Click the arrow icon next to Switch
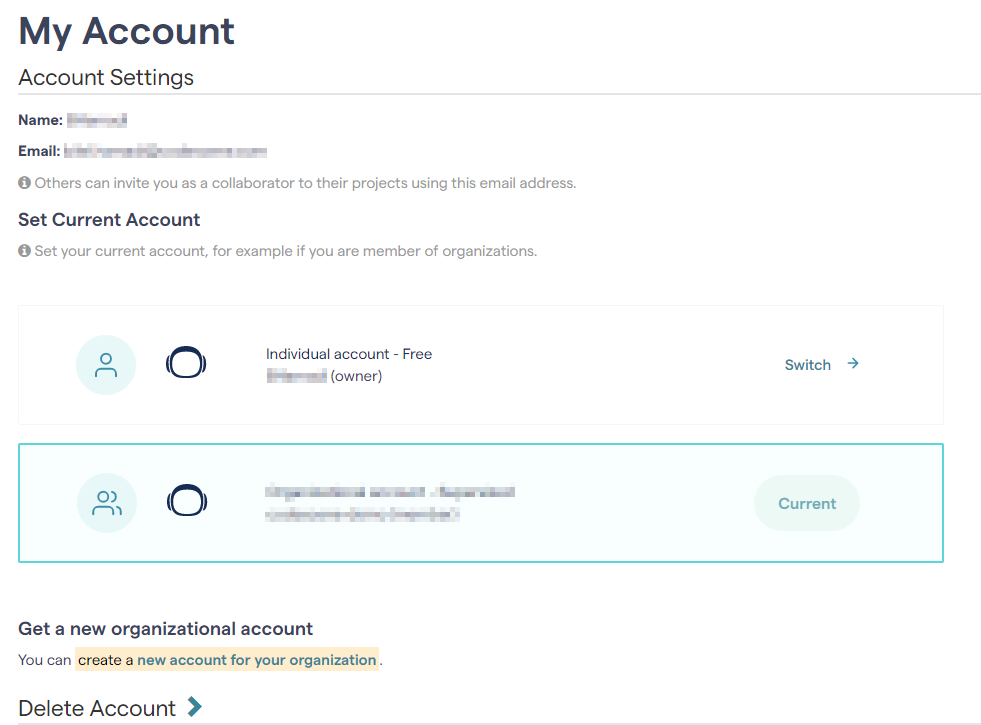981x725 pixels. pyautogui.click(x=853, y=363)
